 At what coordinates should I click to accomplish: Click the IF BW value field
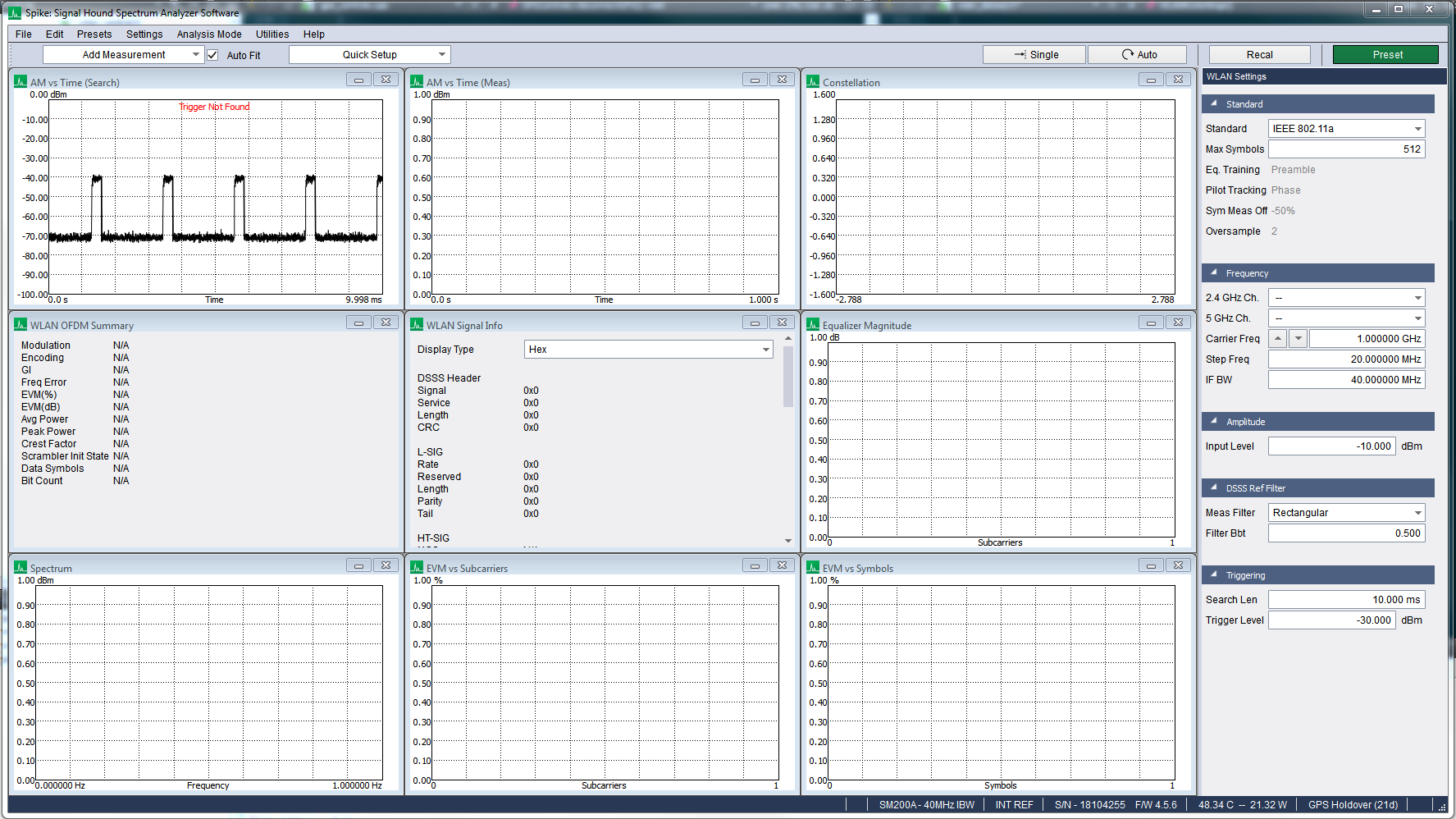click(x=1346, y=379)
